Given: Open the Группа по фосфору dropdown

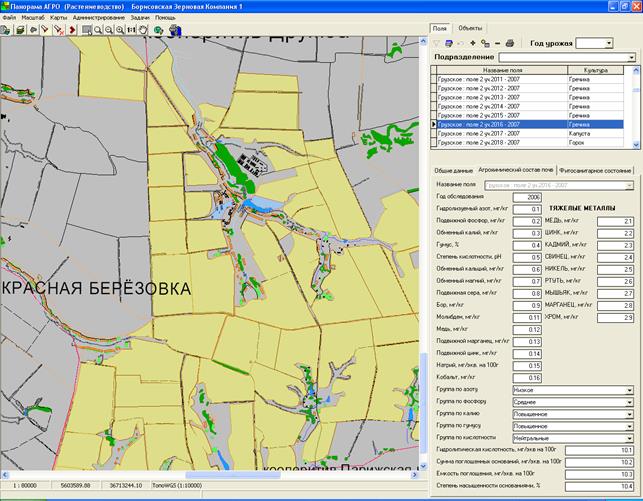Looking at the screenshot, I should (629, 402).
